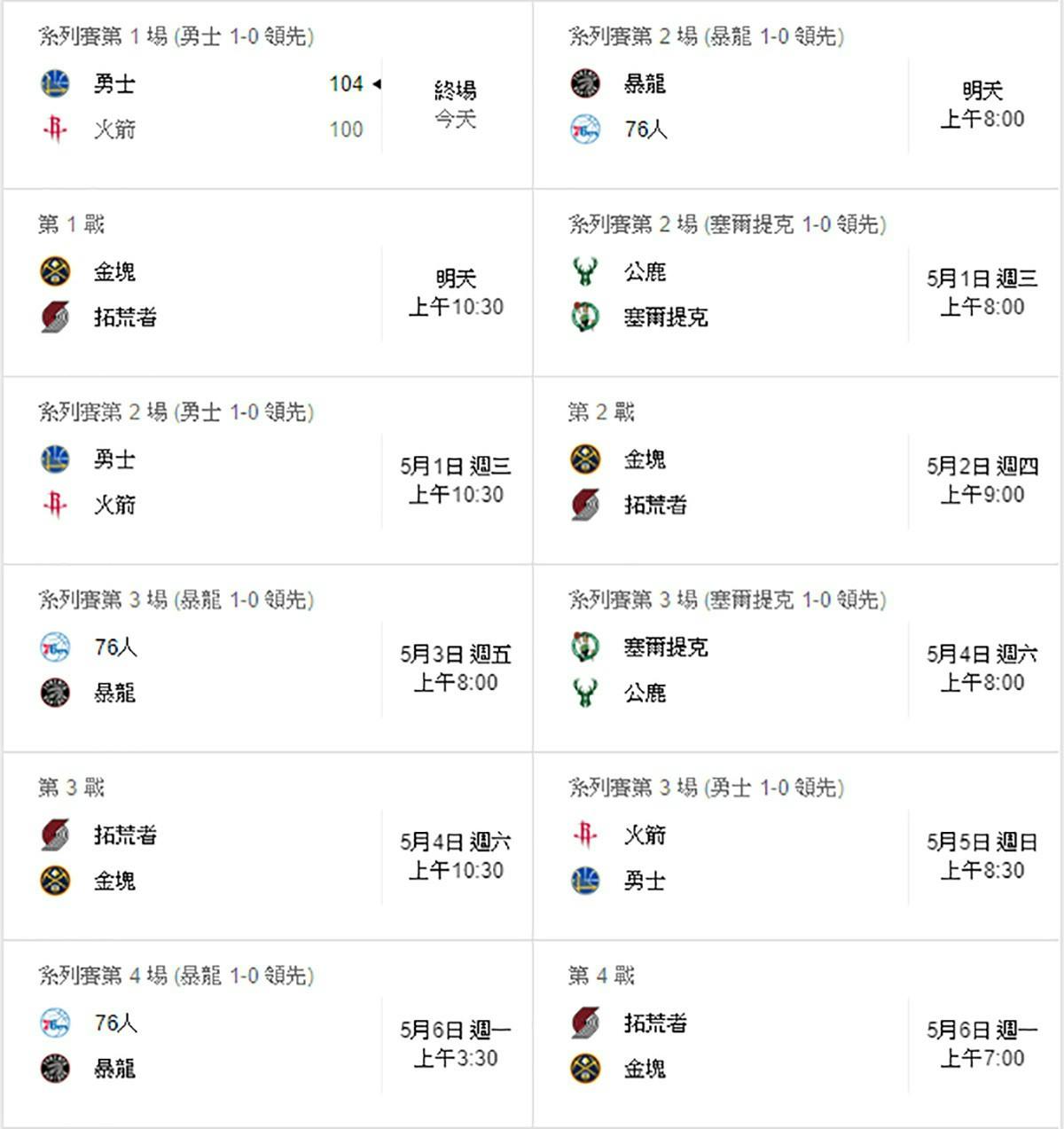This screenshot has width=1064, height=1129.
Task: Open 拓荒者 team in the 第 2 戰 card
Action: pos(655,505)
